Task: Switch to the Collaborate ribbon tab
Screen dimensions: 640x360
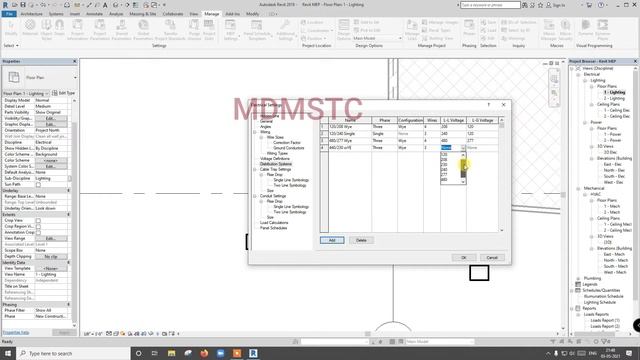Action: click(x=173, y=14)
